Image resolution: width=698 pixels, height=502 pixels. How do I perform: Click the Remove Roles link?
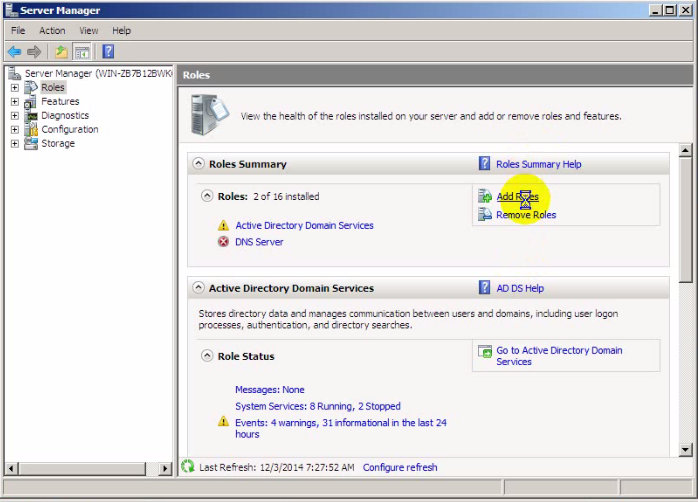pos(526,215)
